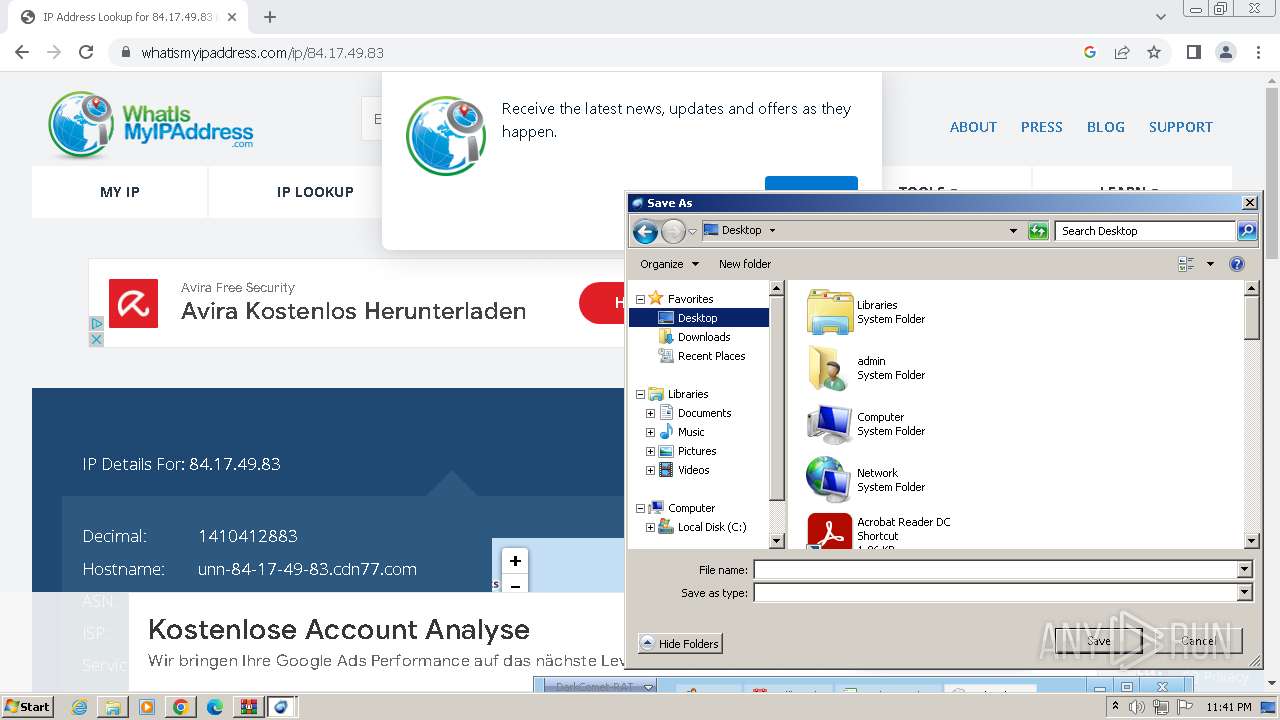The width and height of the screenshot is (1280, 720).
Task: Open the File name dropdown arrow
Action: point(1245,569)
